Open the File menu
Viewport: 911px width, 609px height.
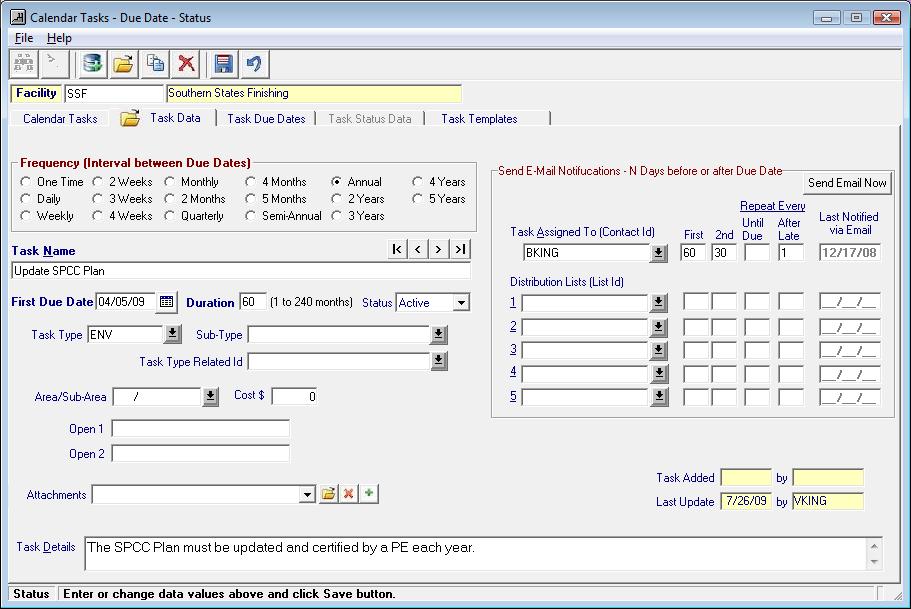24,38
